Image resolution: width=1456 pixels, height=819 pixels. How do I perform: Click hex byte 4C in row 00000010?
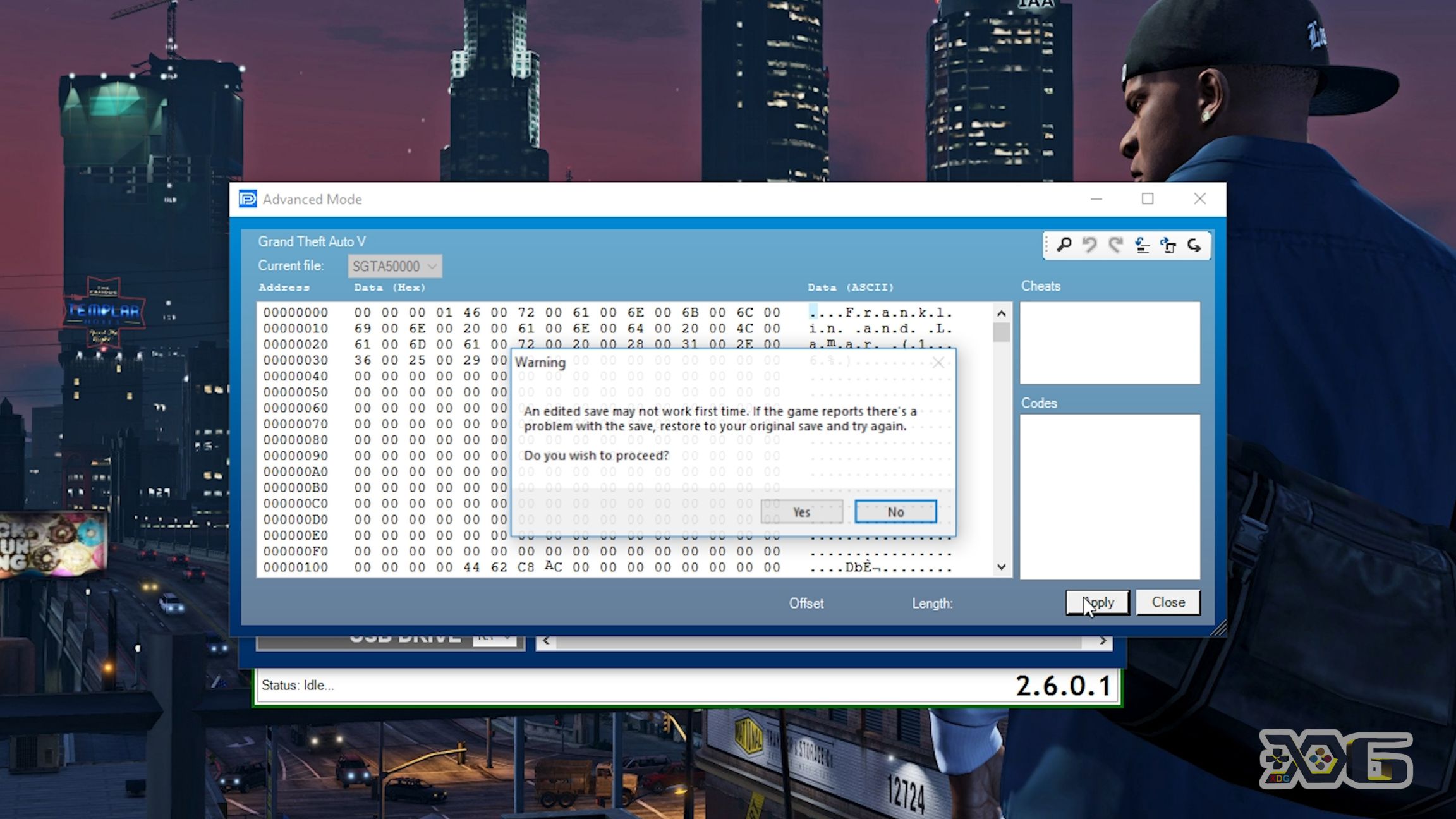click(x=744, y=328)
